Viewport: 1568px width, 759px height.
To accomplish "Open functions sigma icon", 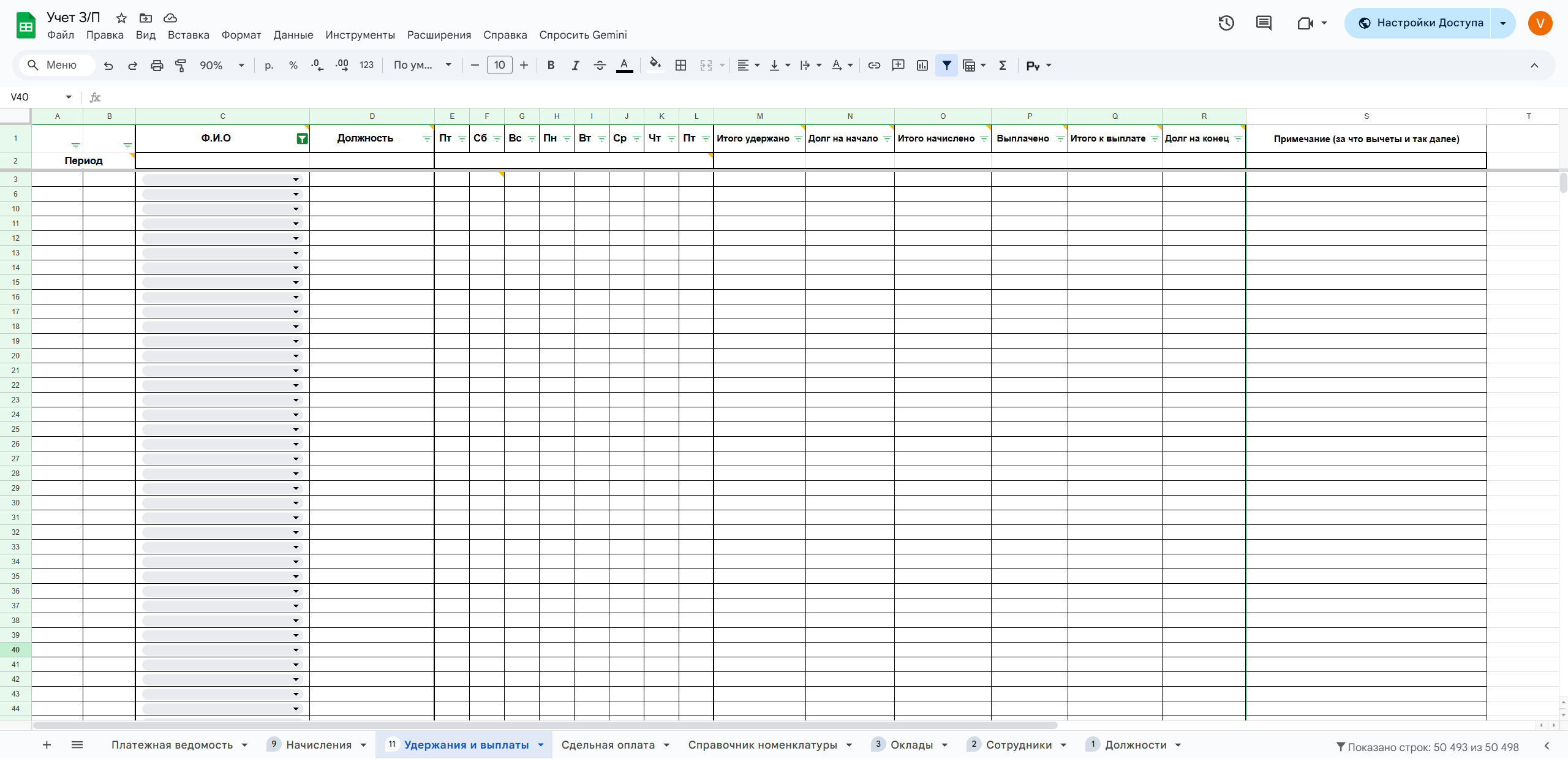I will 1003,66.
